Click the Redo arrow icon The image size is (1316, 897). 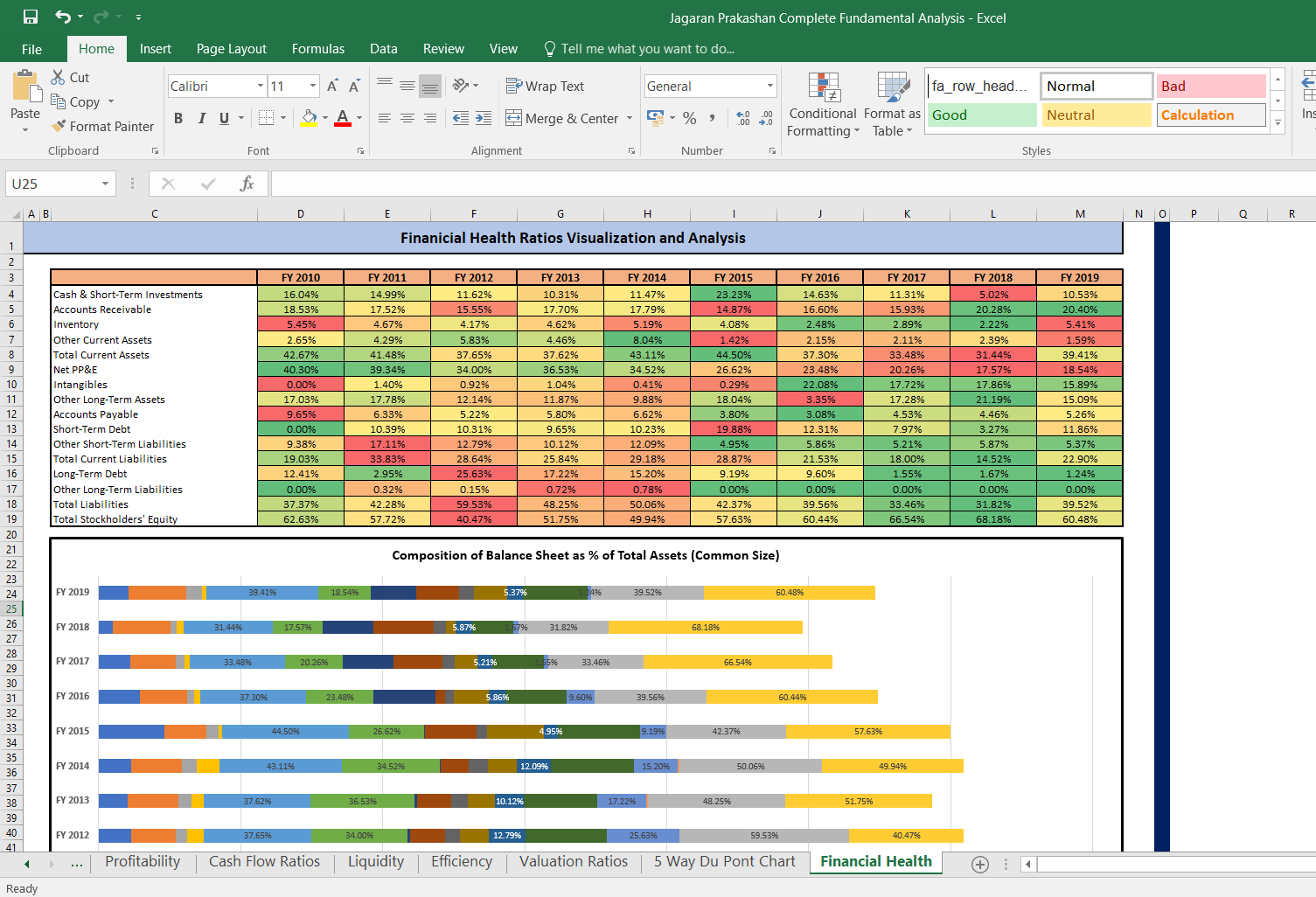(x=101, y=17)
